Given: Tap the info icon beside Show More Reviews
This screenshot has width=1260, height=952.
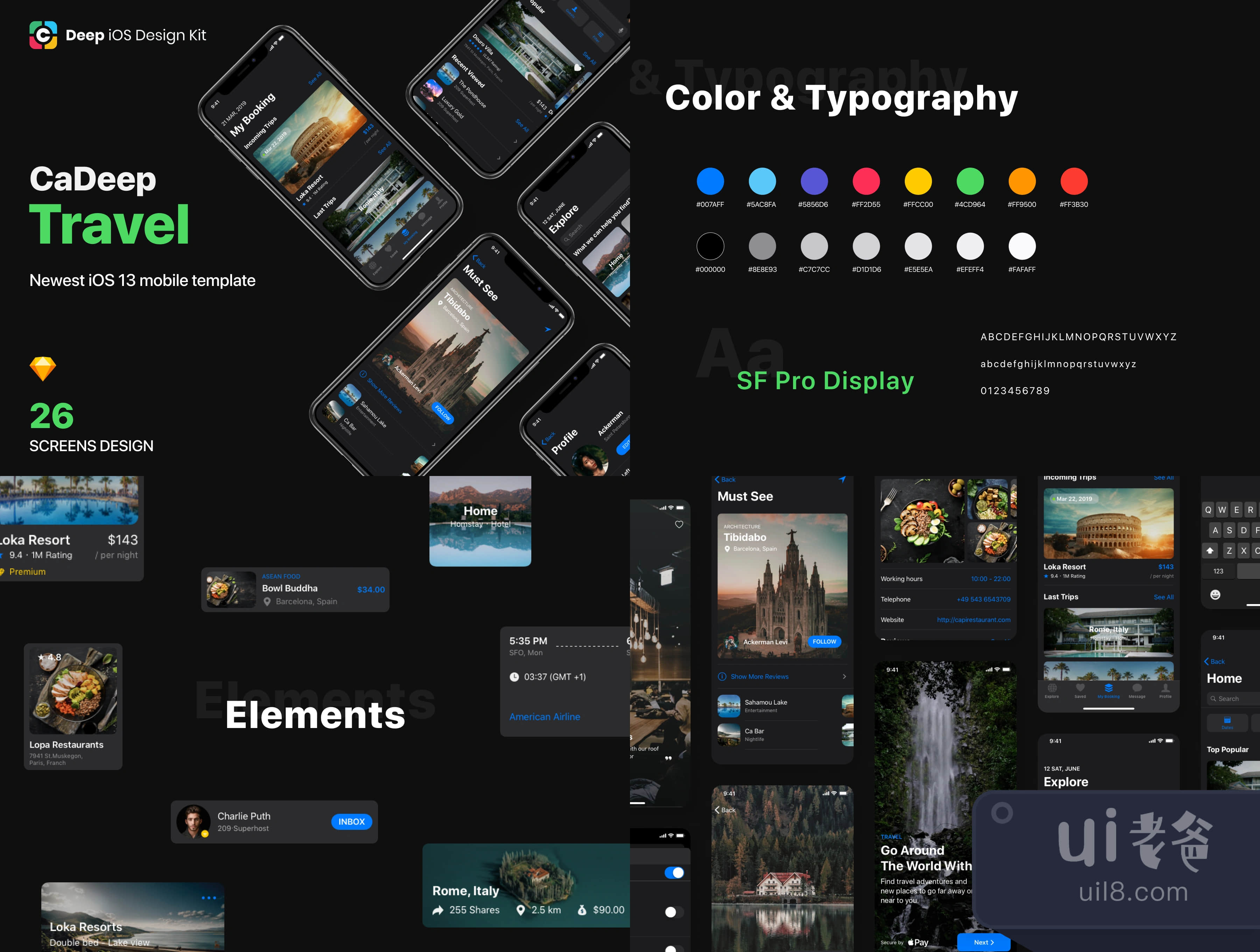Looking at the screenshot, I should pyautogui.click(x=722, y=676).
